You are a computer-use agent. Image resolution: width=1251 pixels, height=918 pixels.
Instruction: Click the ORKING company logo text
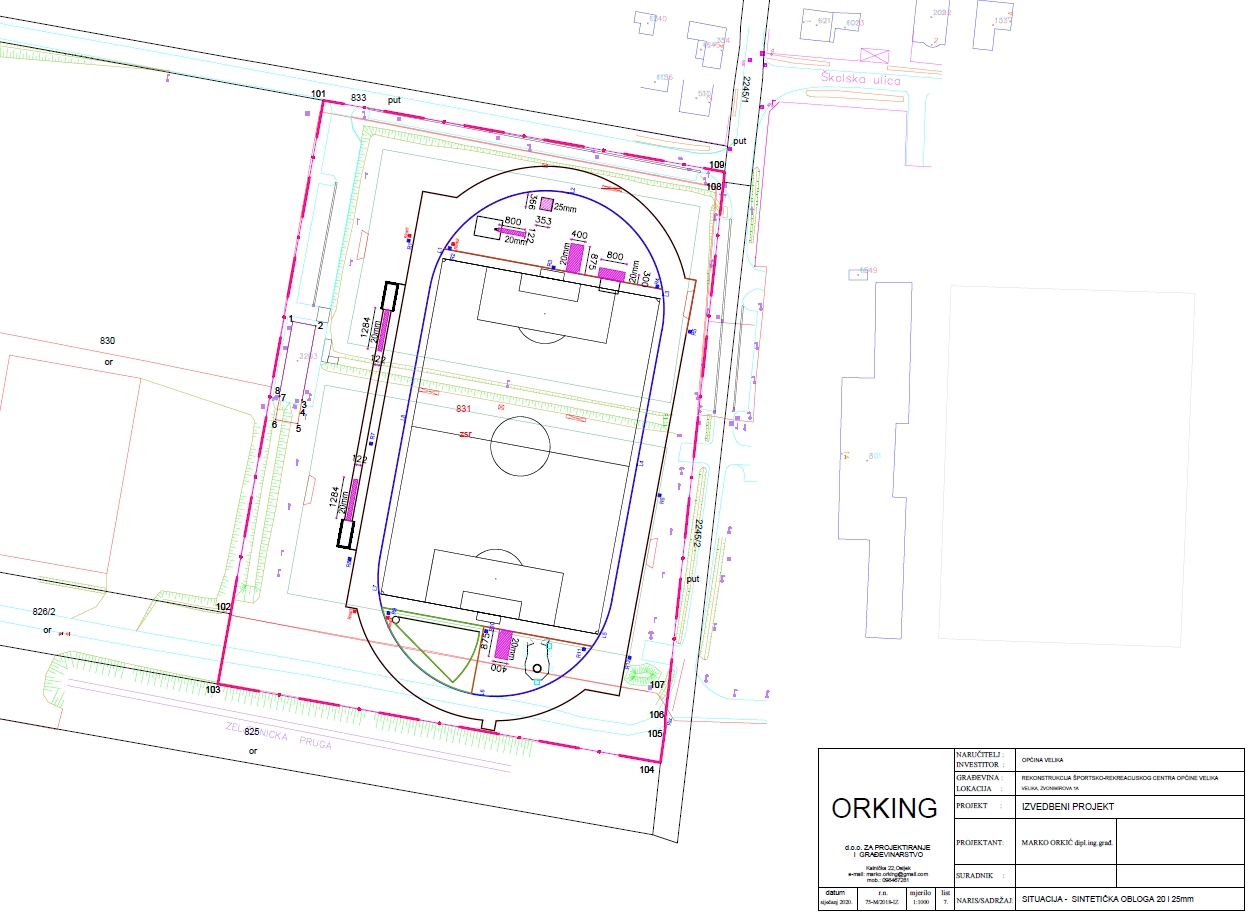(x=884, y=808)
